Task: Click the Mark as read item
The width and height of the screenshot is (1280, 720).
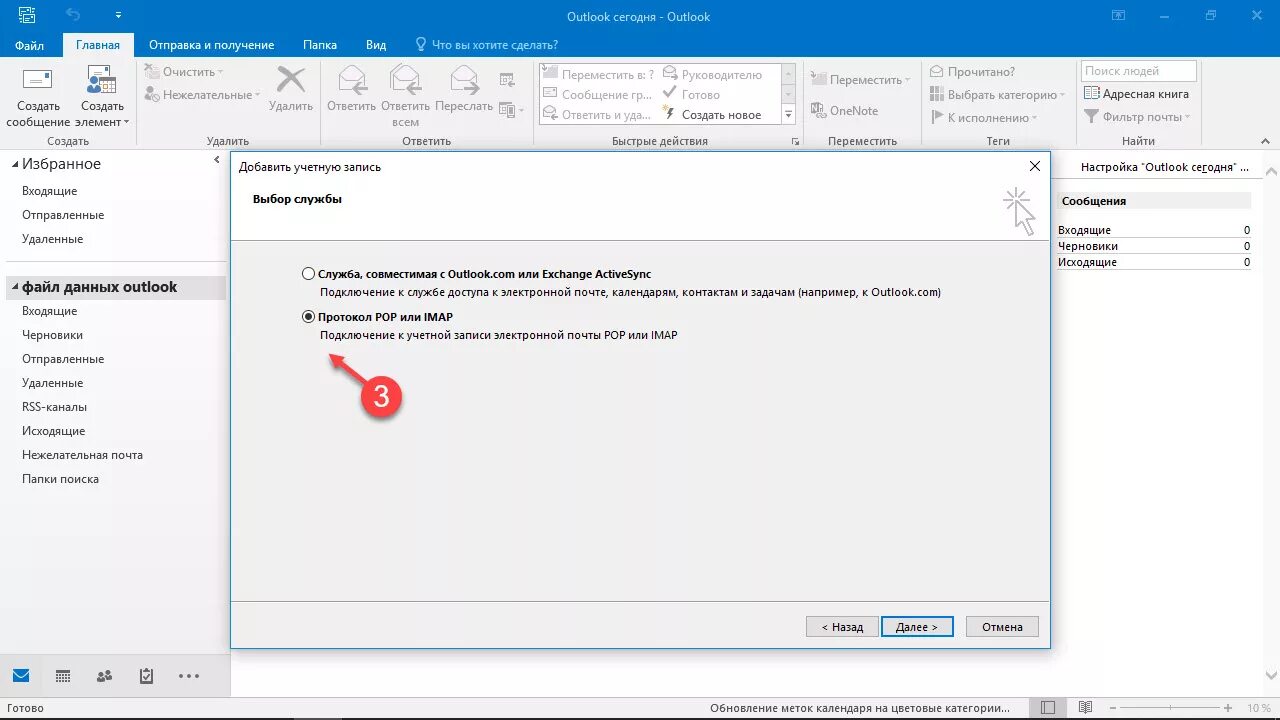Action: (972, 72)
